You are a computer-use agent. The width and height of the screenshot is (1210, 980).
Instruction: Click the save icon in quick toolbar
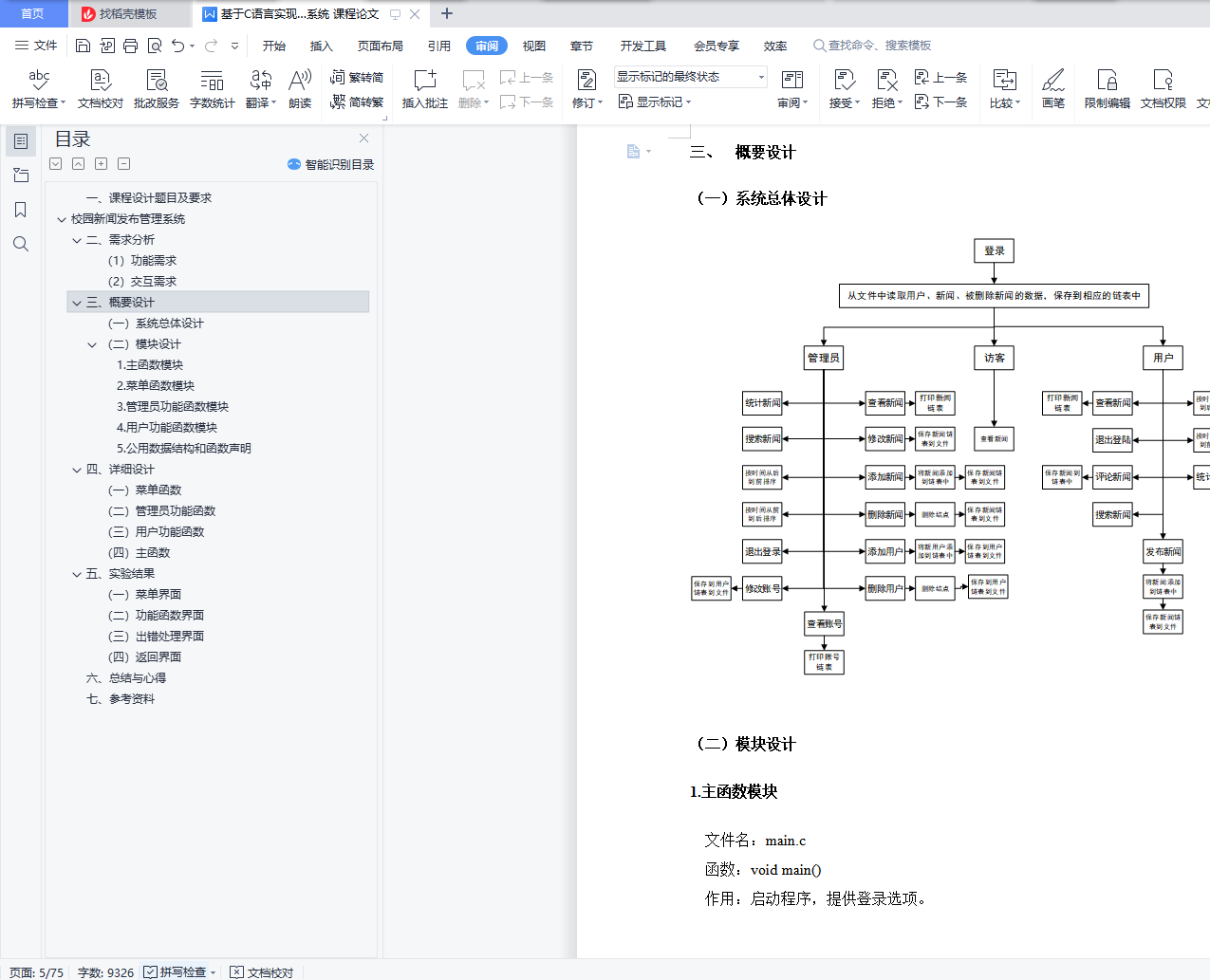click(x=83, y=46)
